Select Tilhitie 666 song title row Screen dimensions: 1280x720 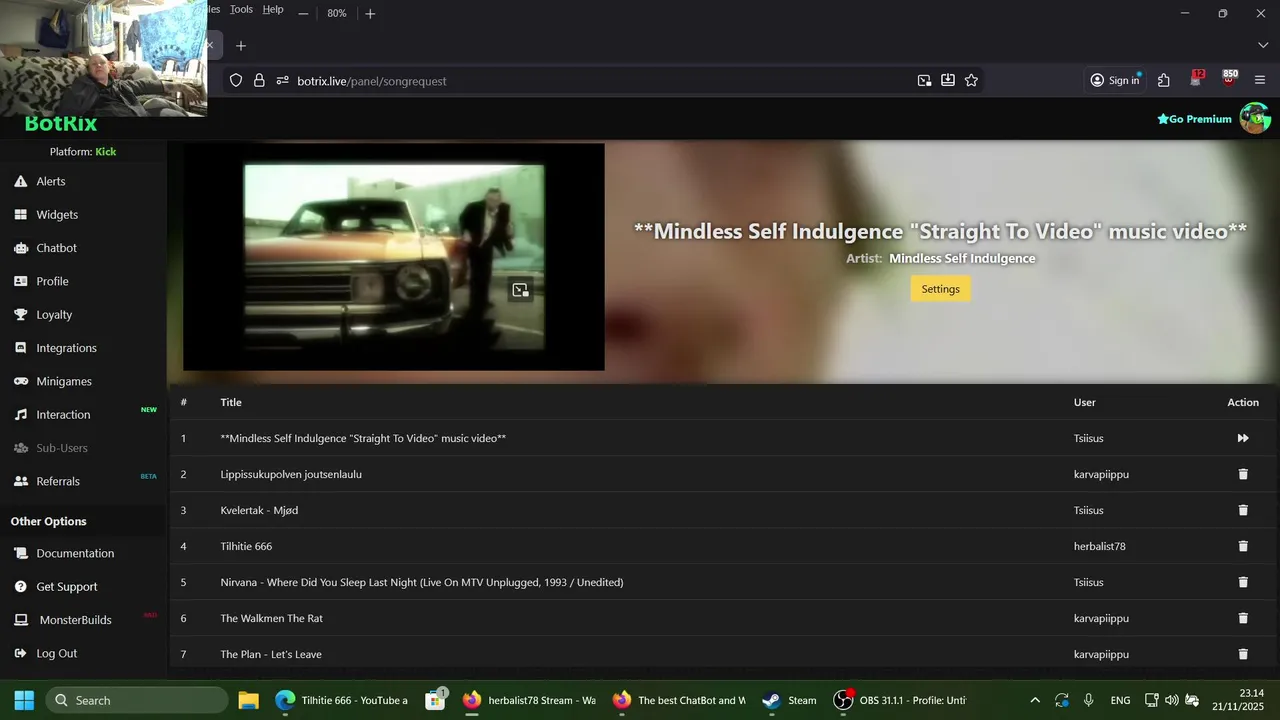246,546
